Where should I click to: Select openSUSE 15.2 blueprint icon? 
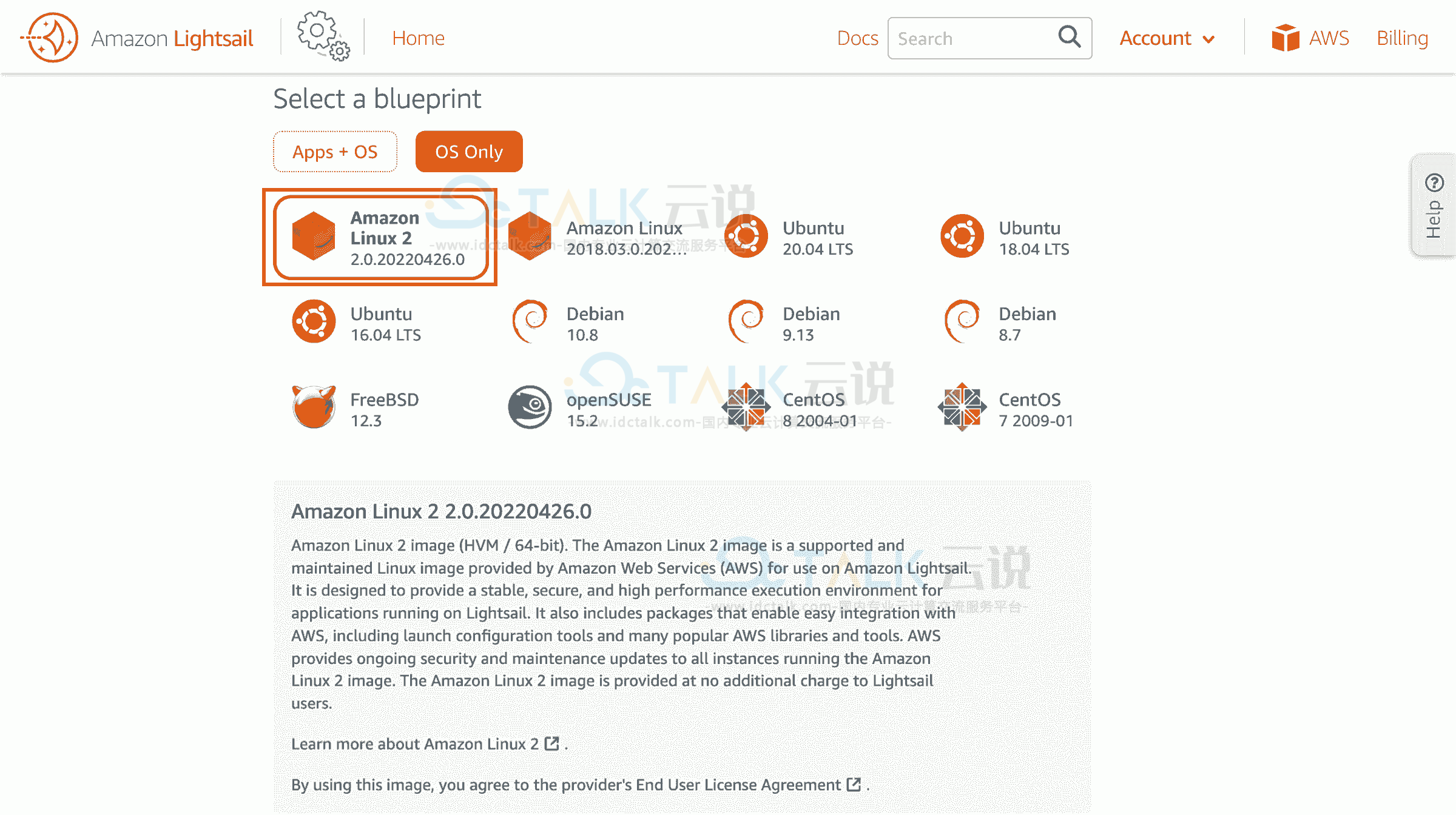(530, 409)
